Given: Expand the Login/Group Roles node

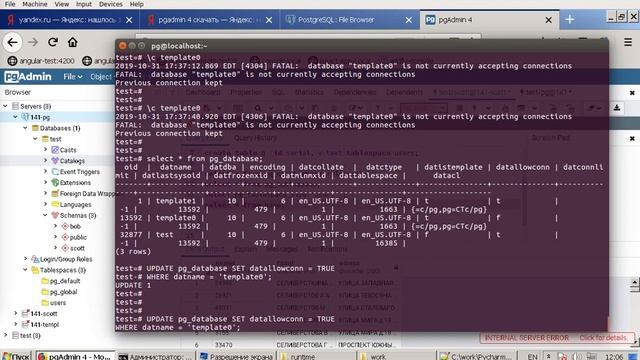Looking at the screenshot, I should [x=25, y=259].
